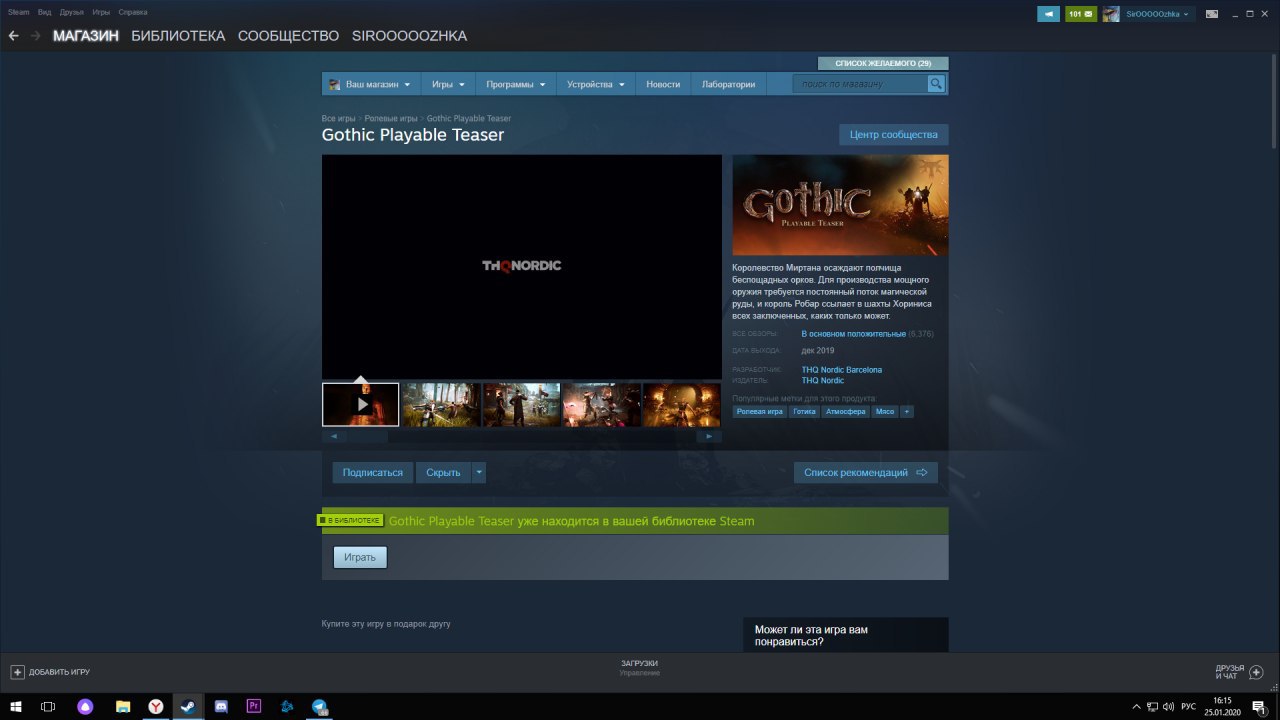Go to the 'МАГАЗИН' tab
Image resolution: width=1280 pixels, height=720 pixels.
(x=86, y=36)
